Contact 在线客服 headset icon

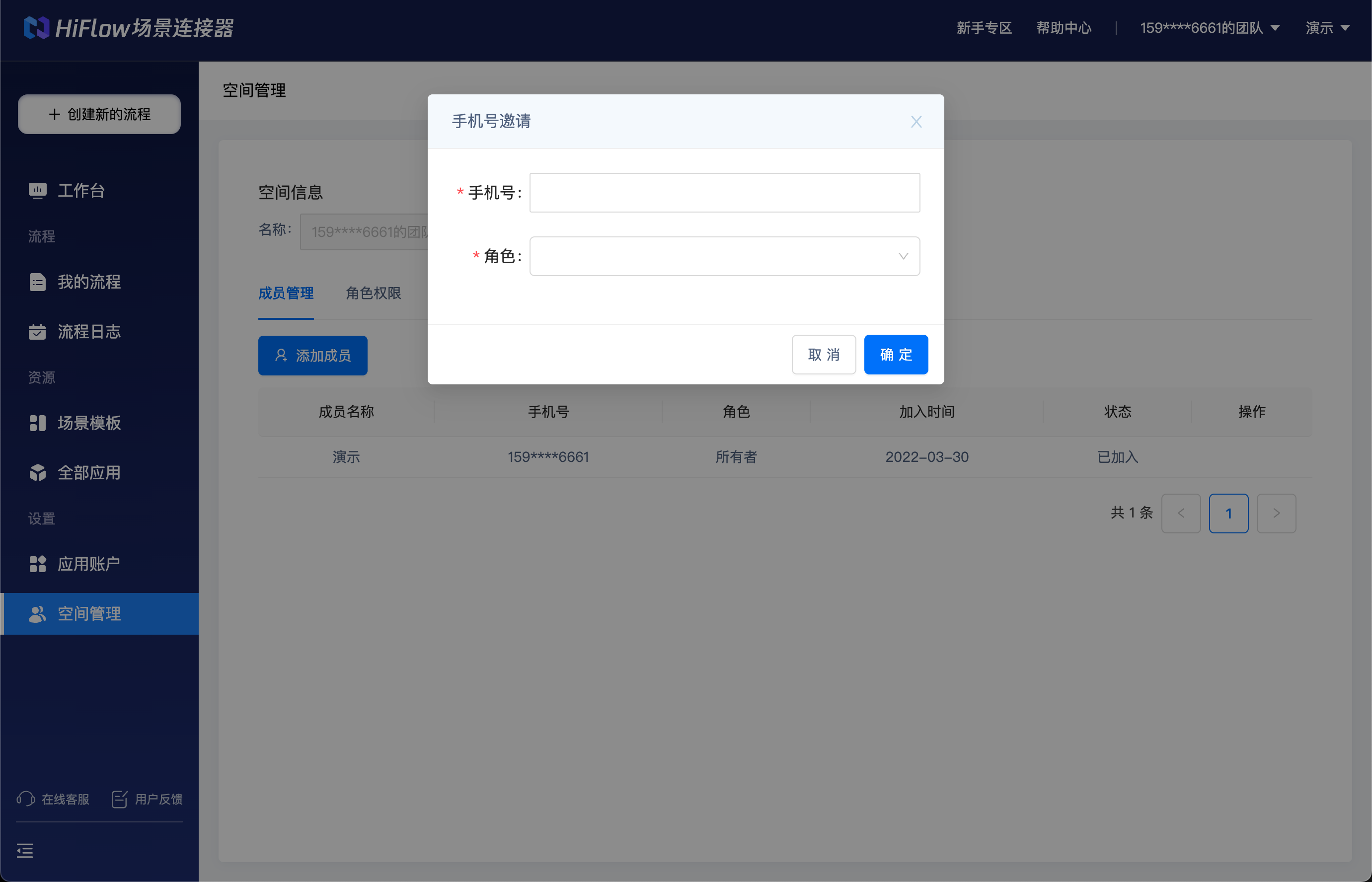[x=26, y=799]
